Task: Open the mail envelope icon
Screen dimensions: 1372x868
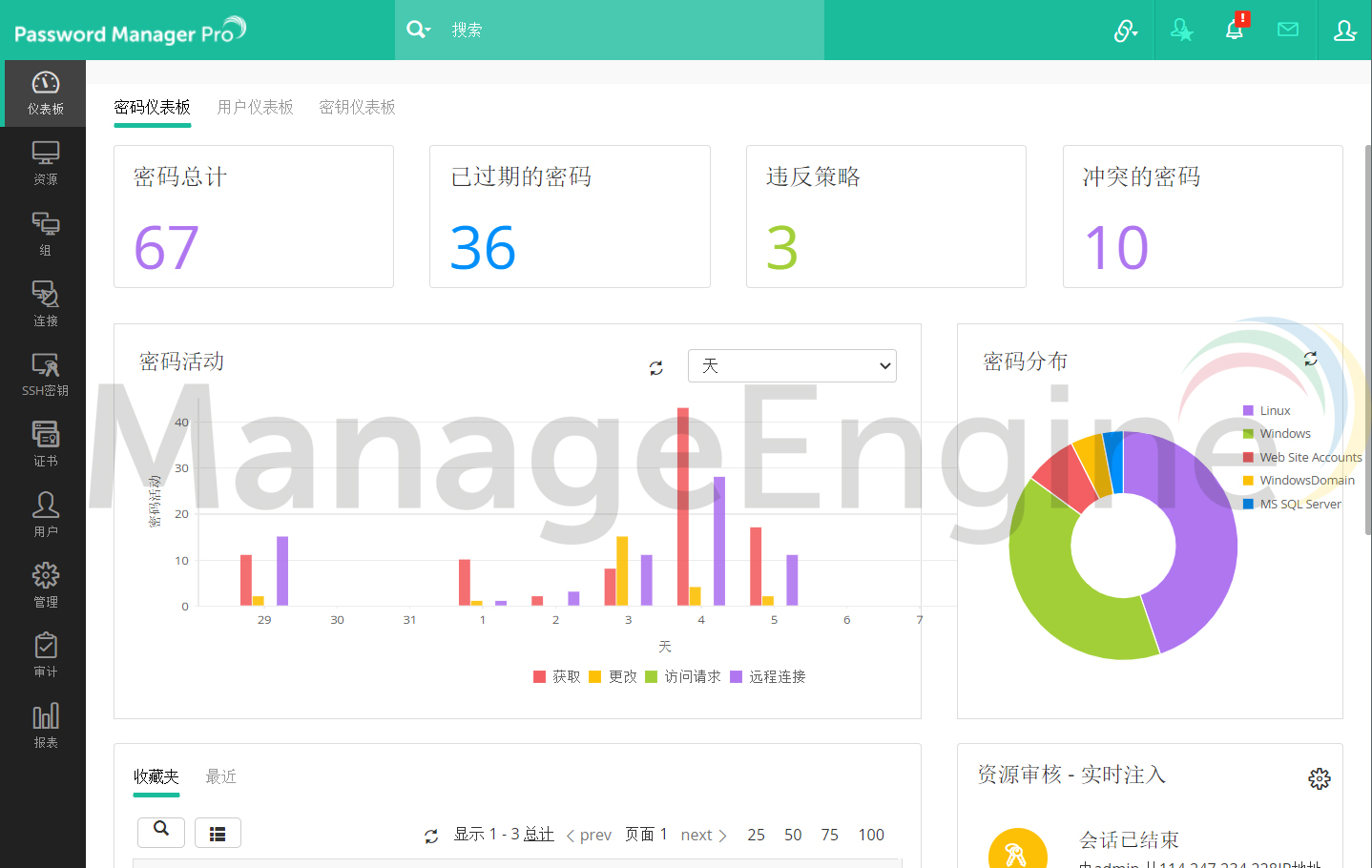Action: (x=1288, y=30)
